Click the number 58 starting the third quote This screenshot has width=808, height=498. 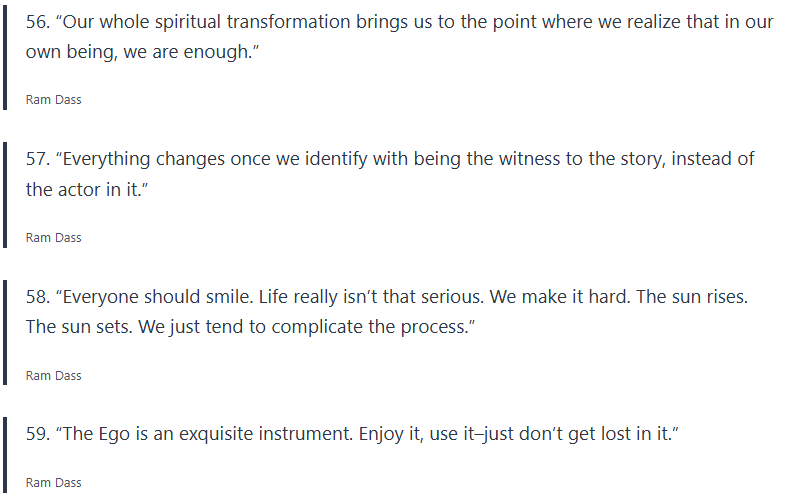(36, 297)
